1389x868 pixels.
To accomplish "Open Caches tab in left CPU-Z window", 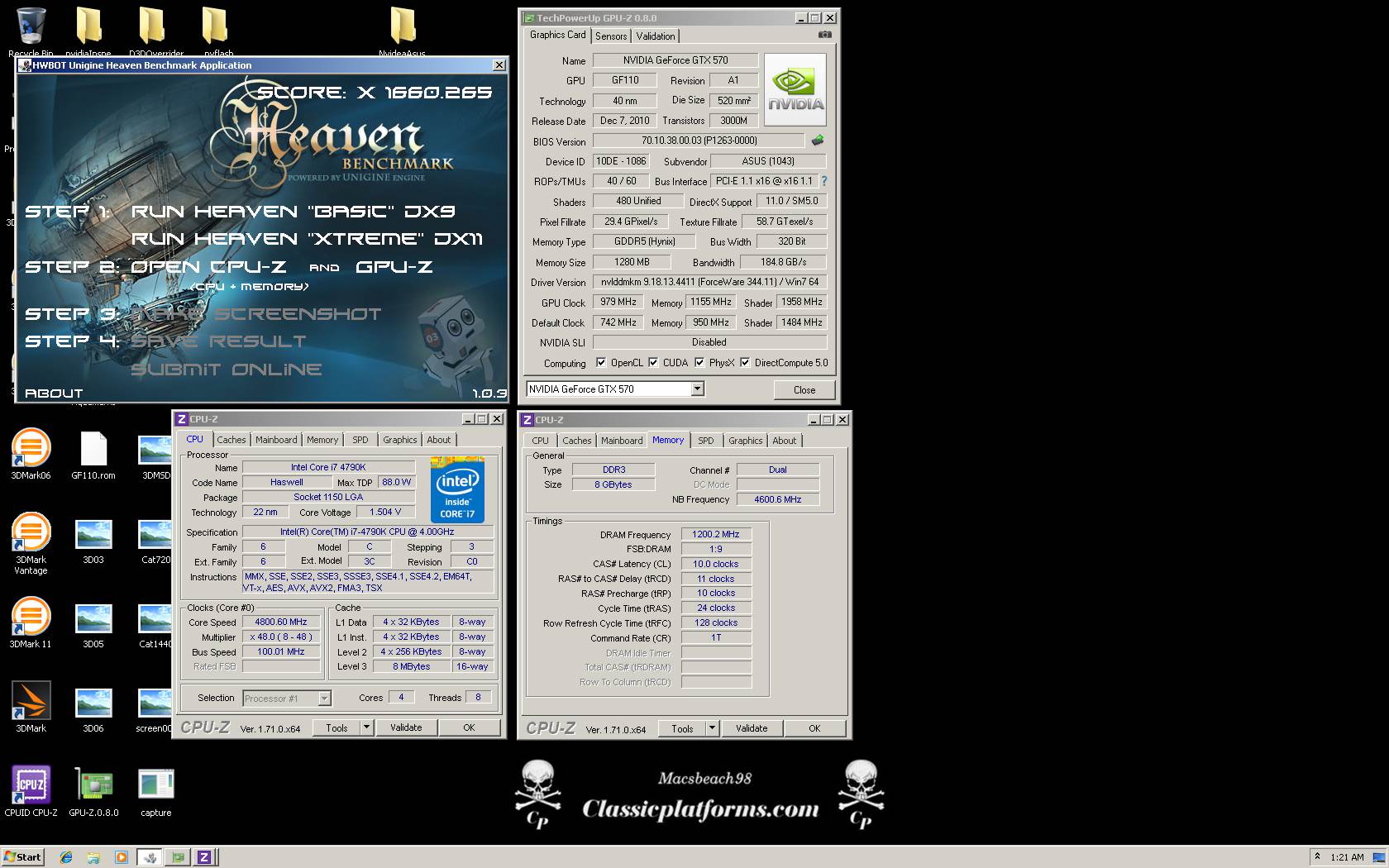I will [231, 440].
